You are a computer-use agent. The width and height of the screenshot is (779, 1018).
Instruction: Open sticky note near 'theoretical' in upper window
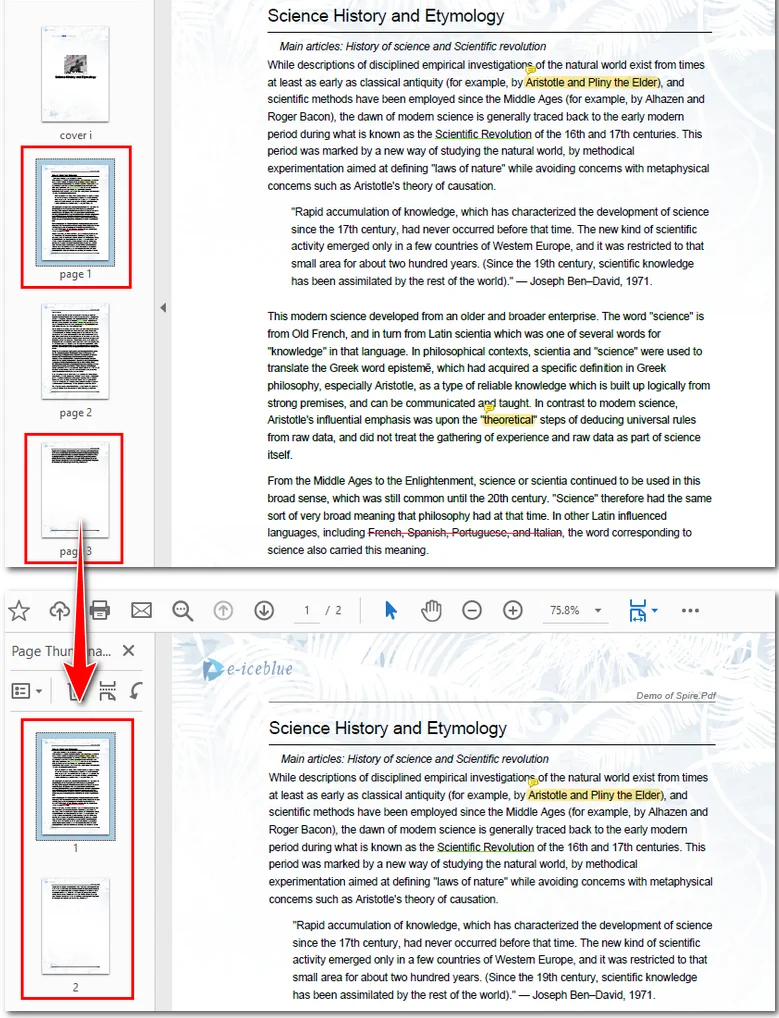click(x=489, y=408)
